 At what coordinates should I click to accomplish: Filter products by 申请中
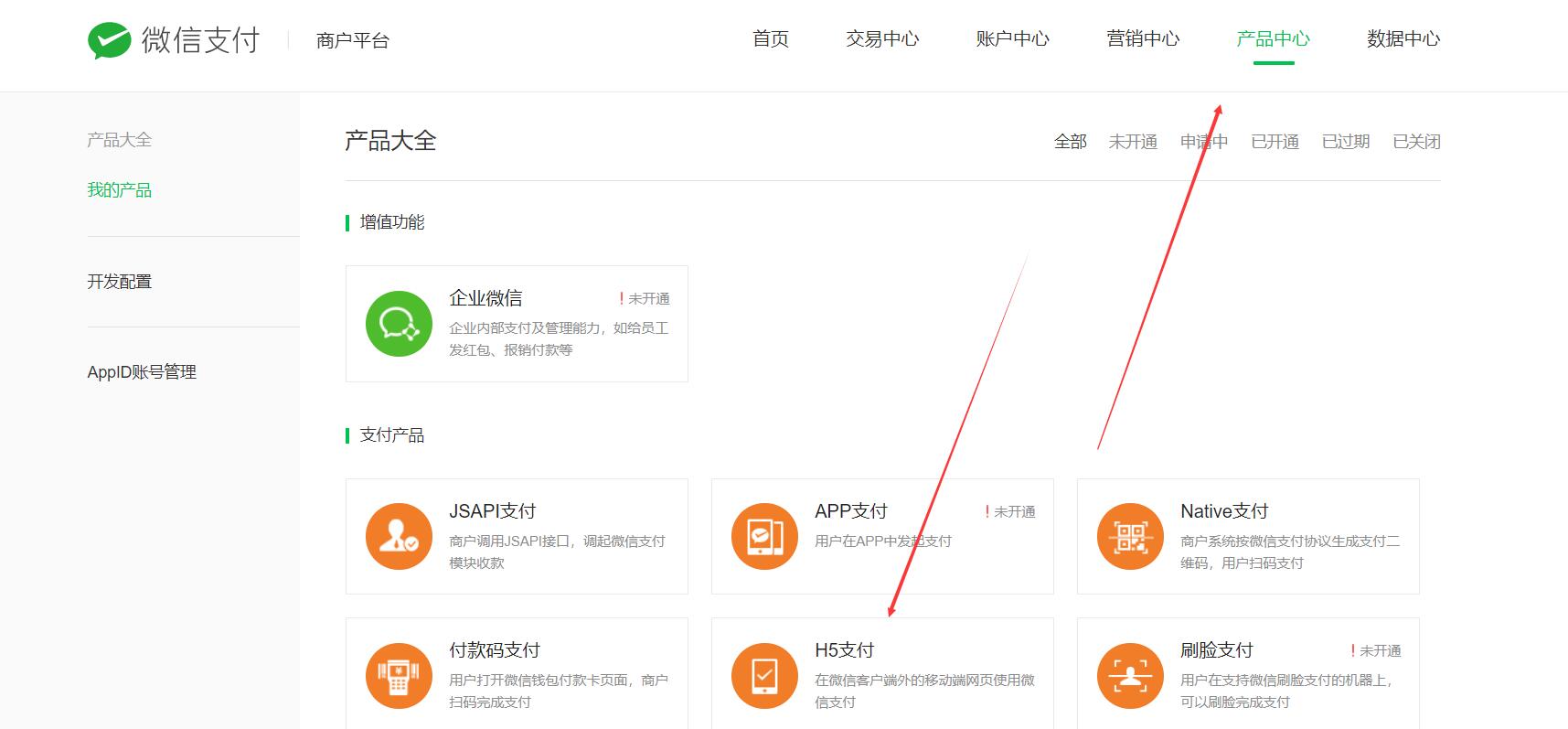[x=1204, y=142]
